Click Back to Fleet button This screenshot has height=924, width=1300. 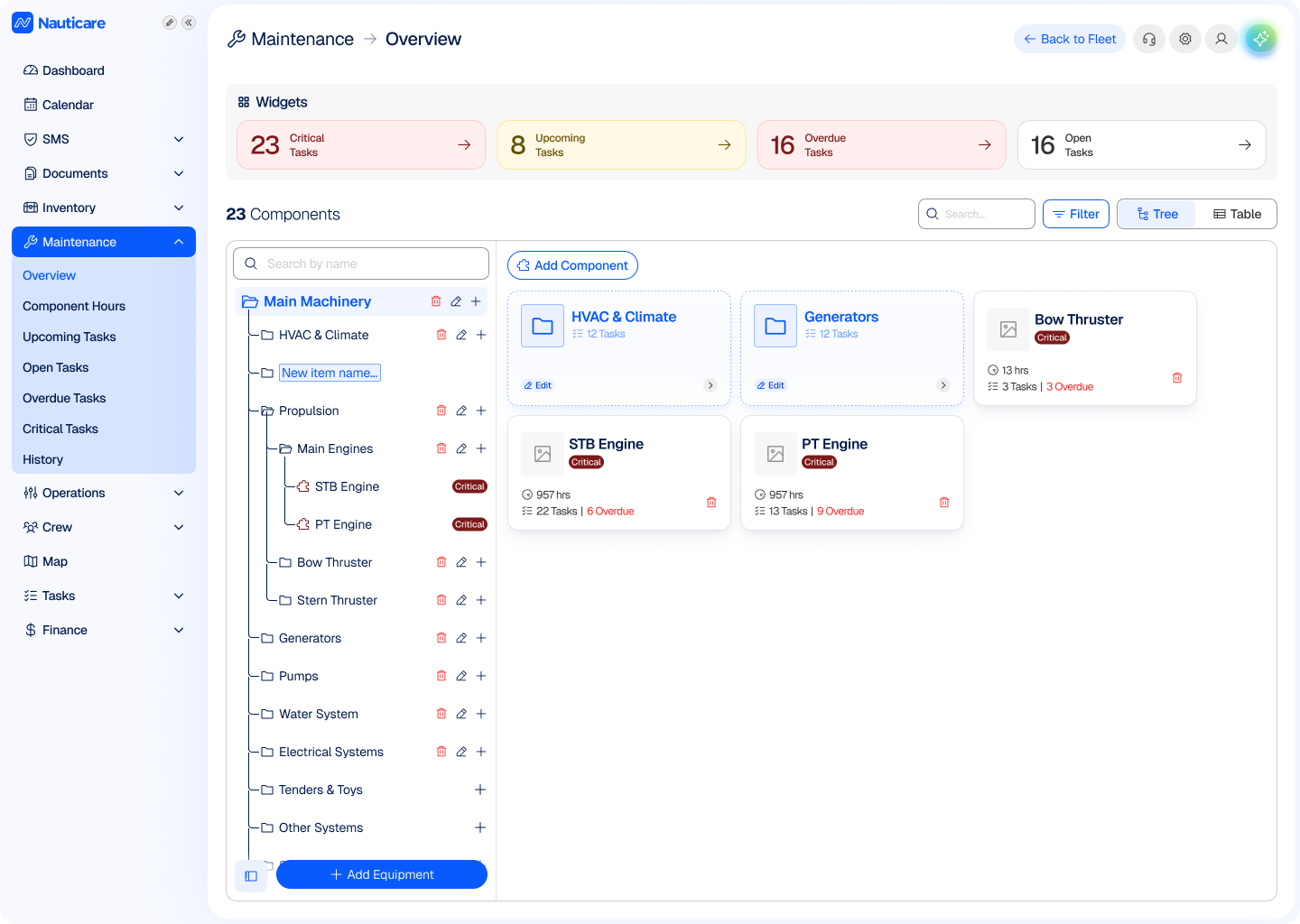click(1070, 39)
